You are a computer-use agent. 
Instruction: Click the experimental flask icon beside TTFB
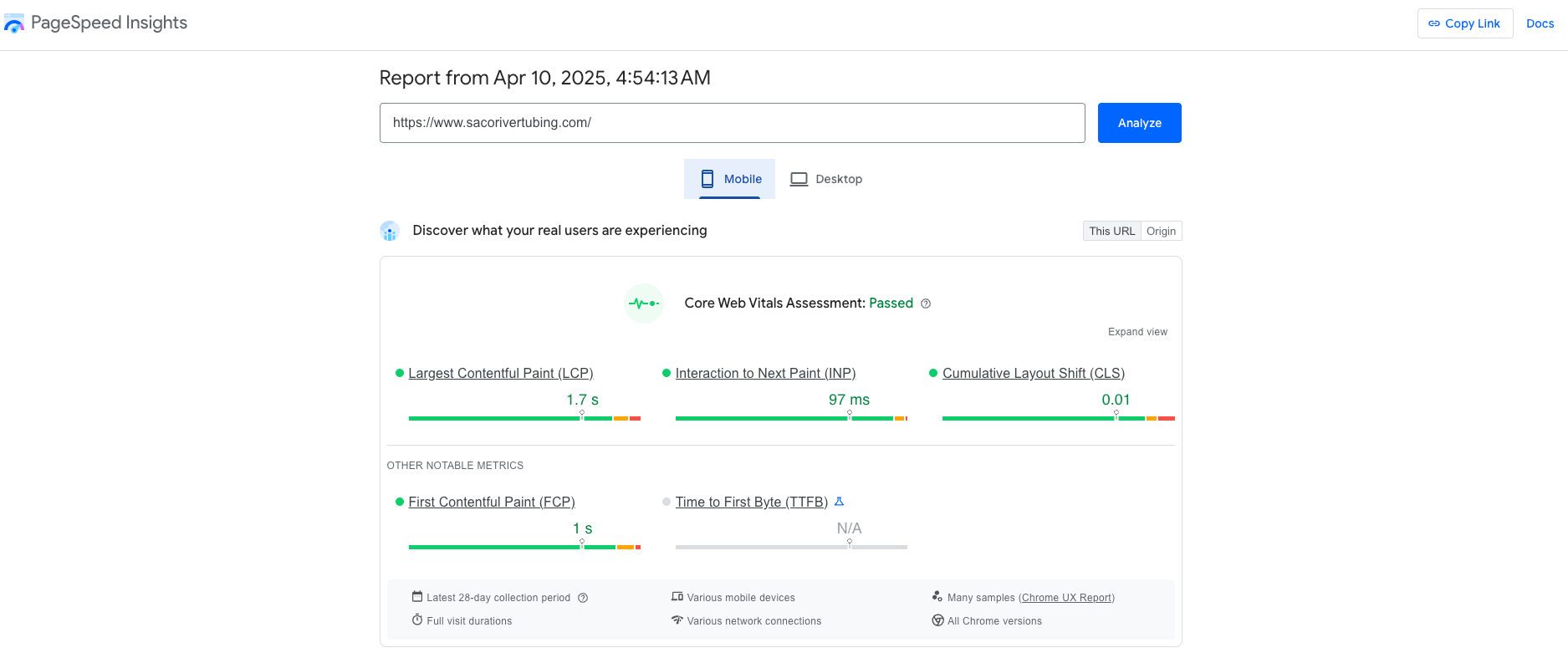coord(839,502)
